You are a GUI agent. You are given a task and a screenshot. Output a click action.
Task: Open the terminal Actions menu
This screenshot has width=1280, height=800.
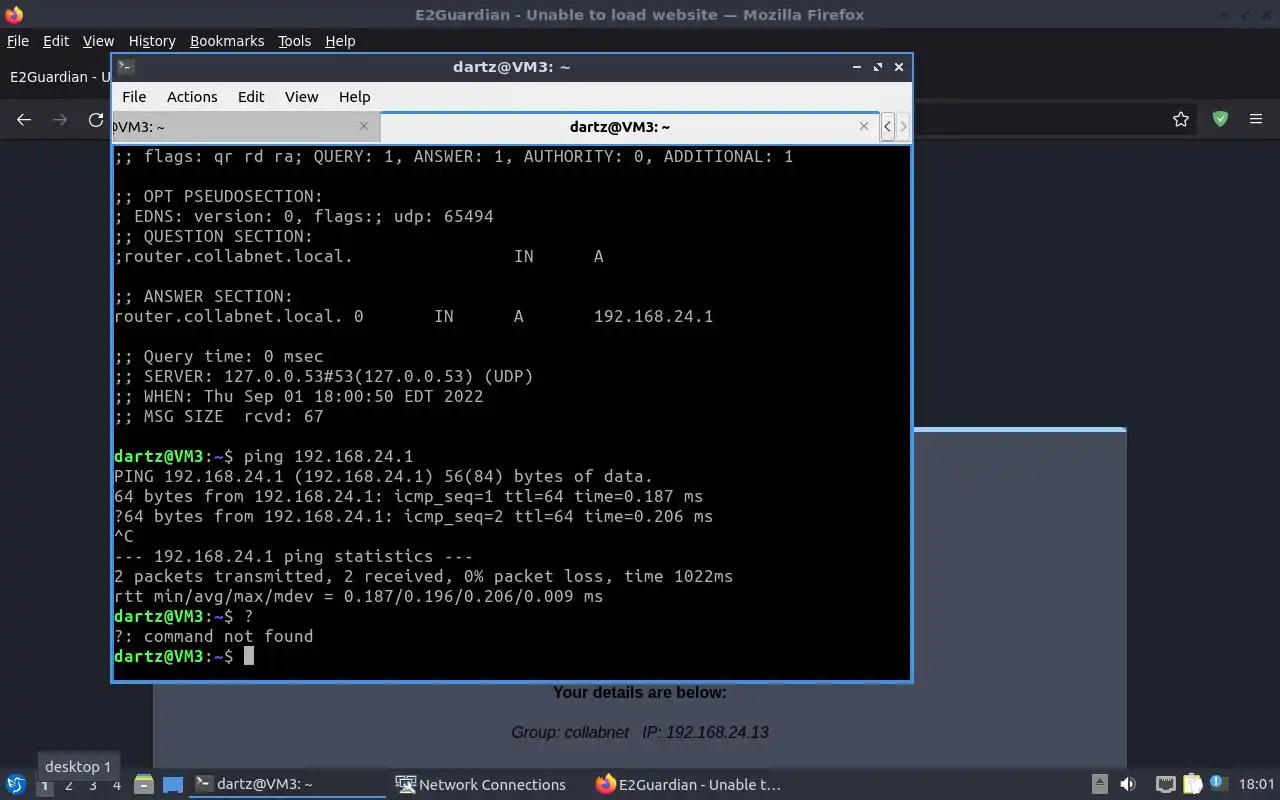coord(192,97)
